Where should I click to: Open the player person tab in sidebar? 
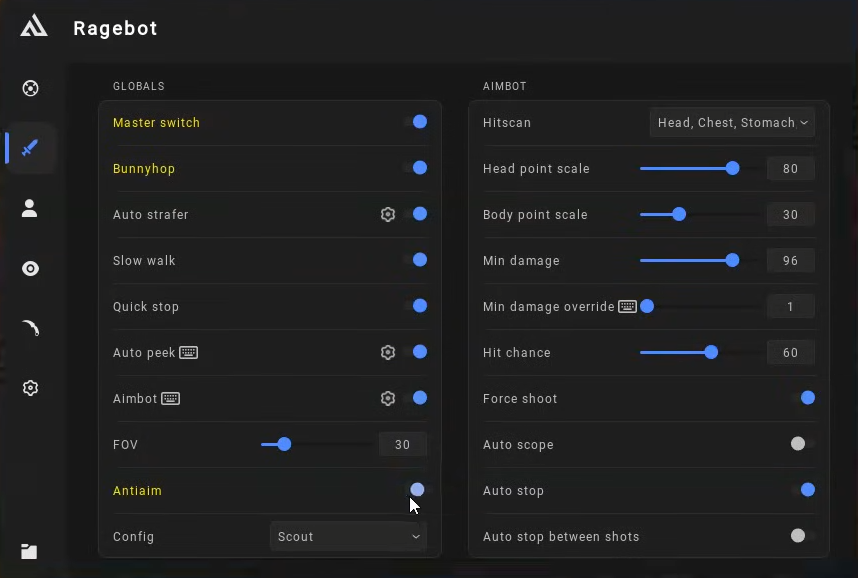click(x=30, y=208)
